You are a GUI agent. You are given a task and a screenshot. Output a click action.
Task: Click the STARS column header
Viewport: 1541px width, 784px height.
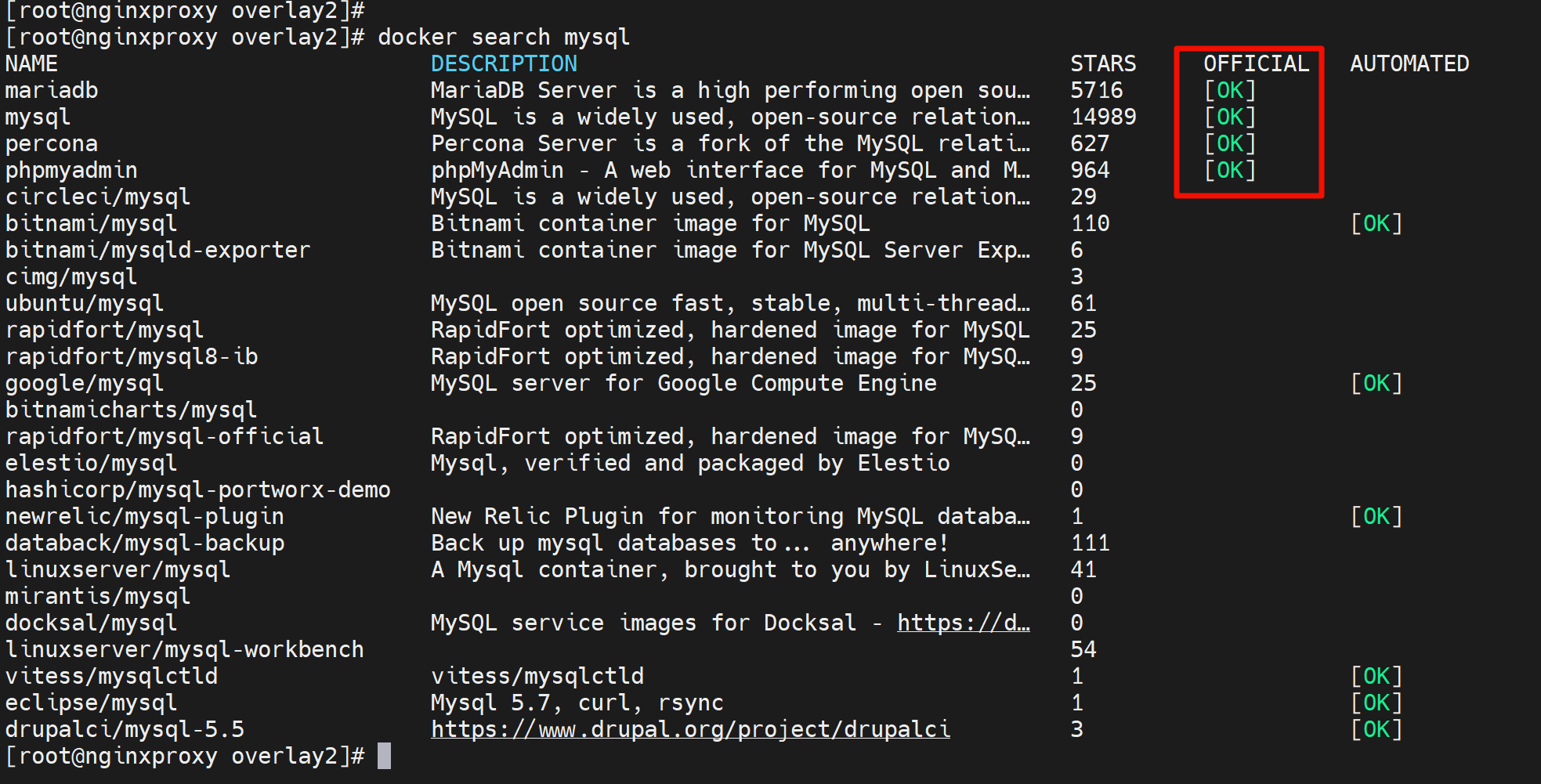(x=1102, y=63)
